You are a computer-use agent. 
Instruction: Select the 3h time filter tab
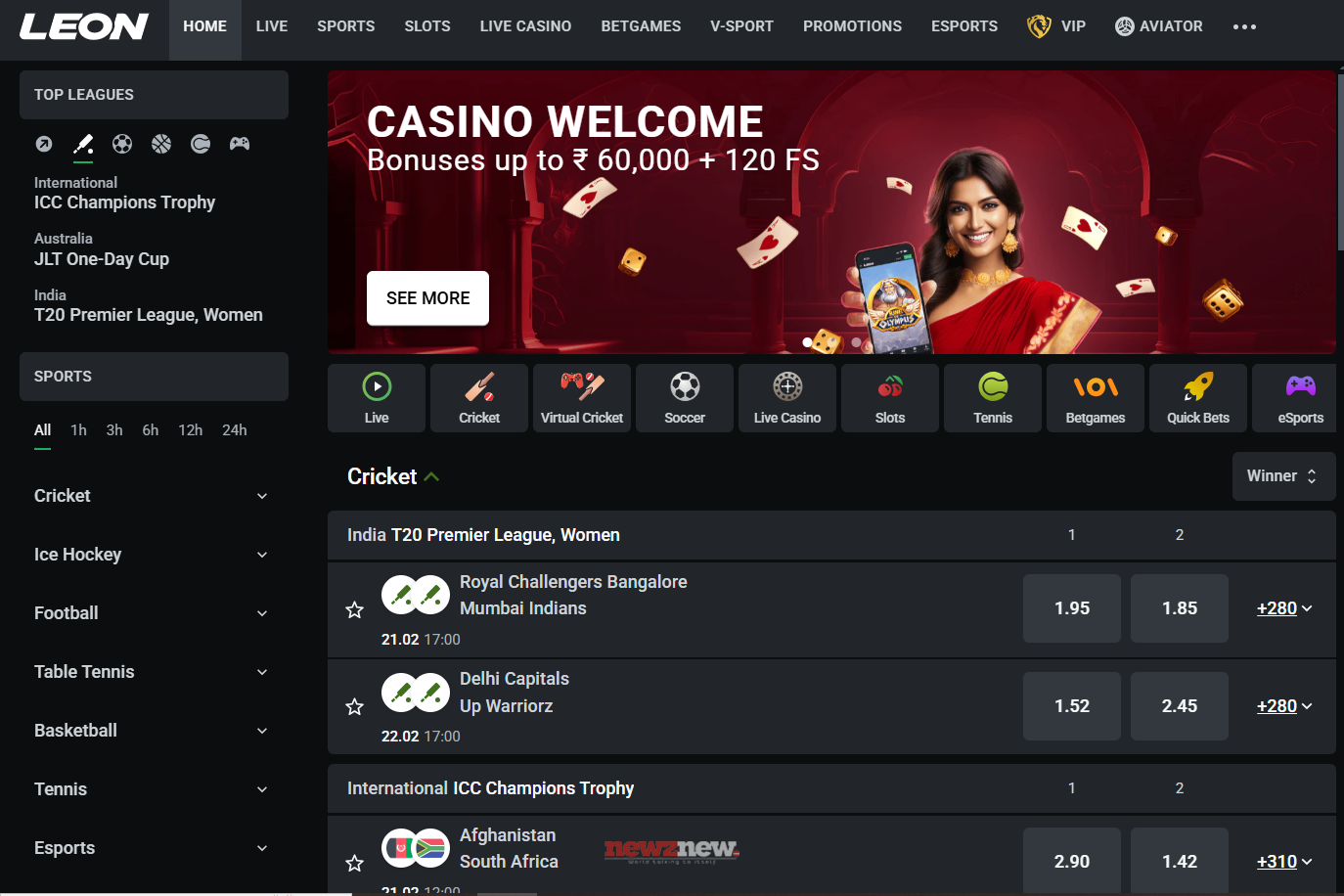click(114, 430)
